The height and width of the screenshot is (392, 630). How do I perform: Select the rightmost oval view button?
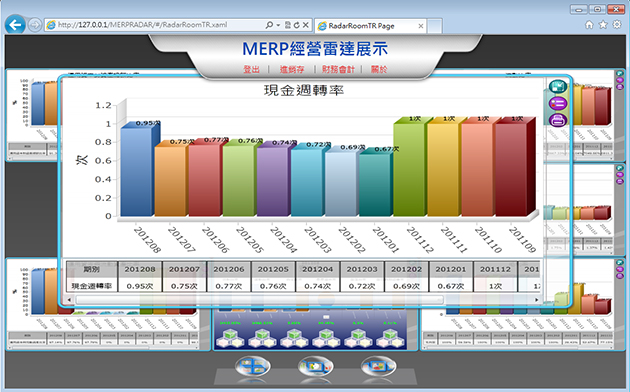(x=378, y=366)
